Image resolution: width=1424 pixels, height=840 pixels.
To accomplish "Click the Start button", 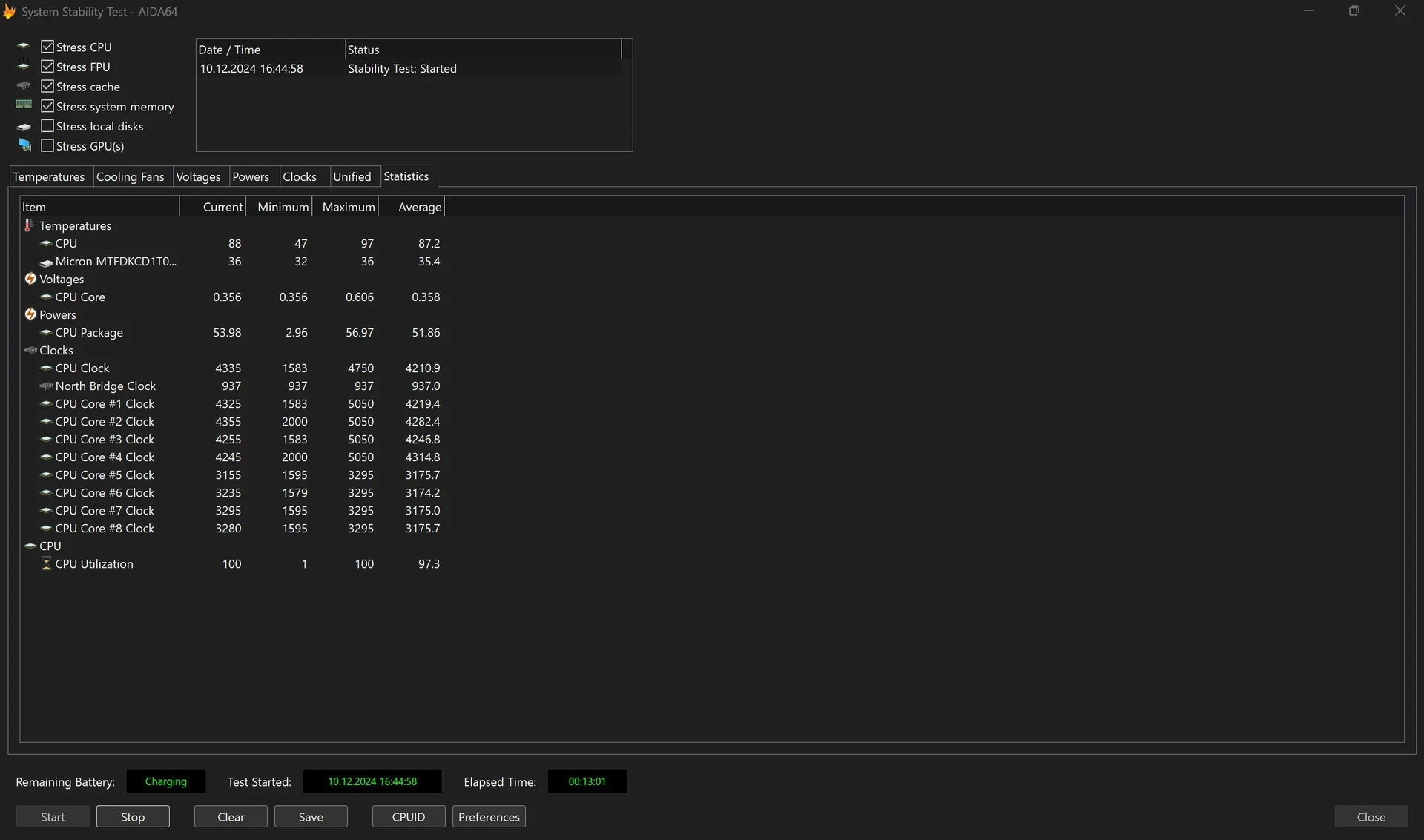I will [x=53, y=816].
